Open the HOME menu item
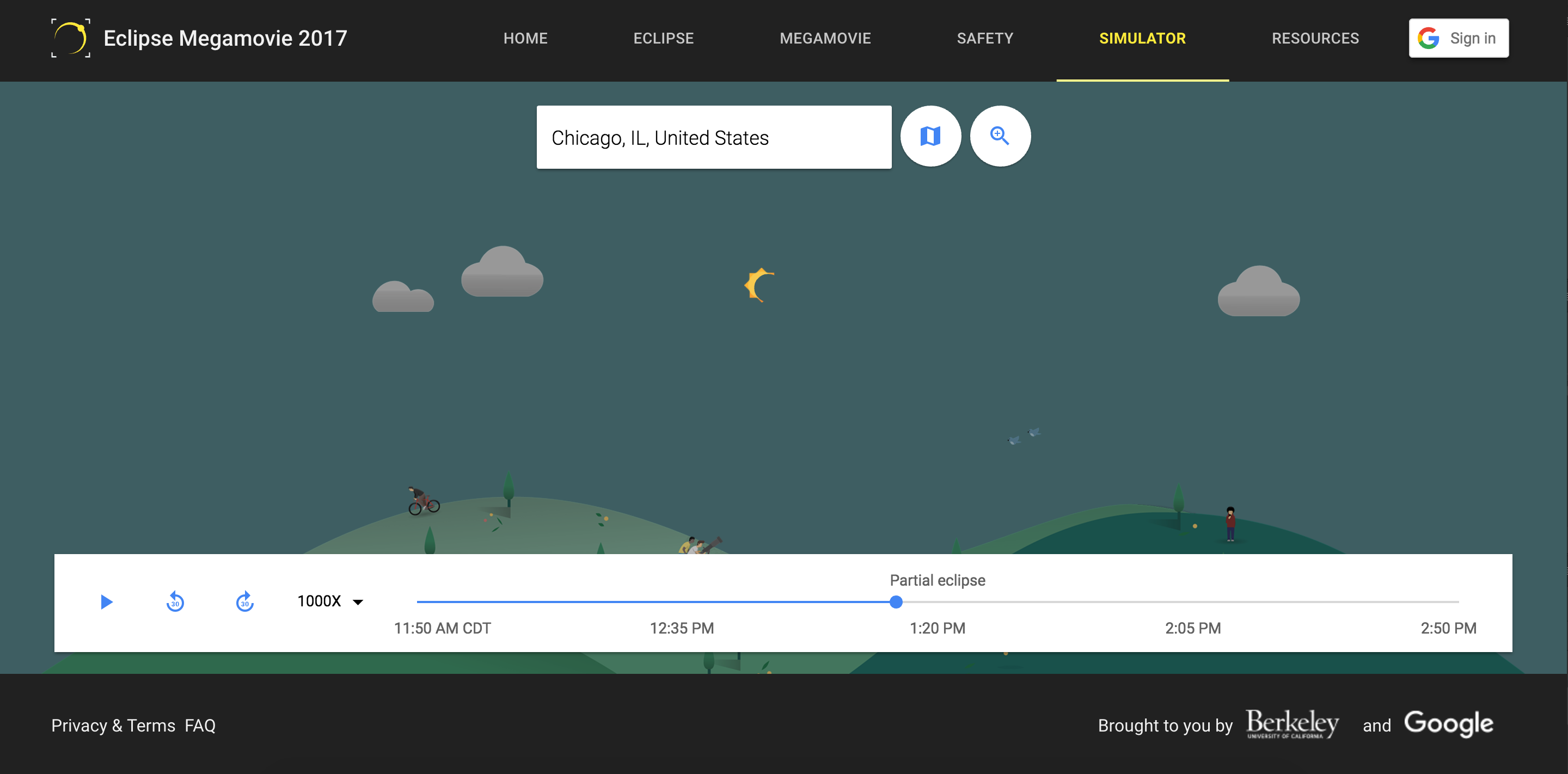 [x=525, y=38]
